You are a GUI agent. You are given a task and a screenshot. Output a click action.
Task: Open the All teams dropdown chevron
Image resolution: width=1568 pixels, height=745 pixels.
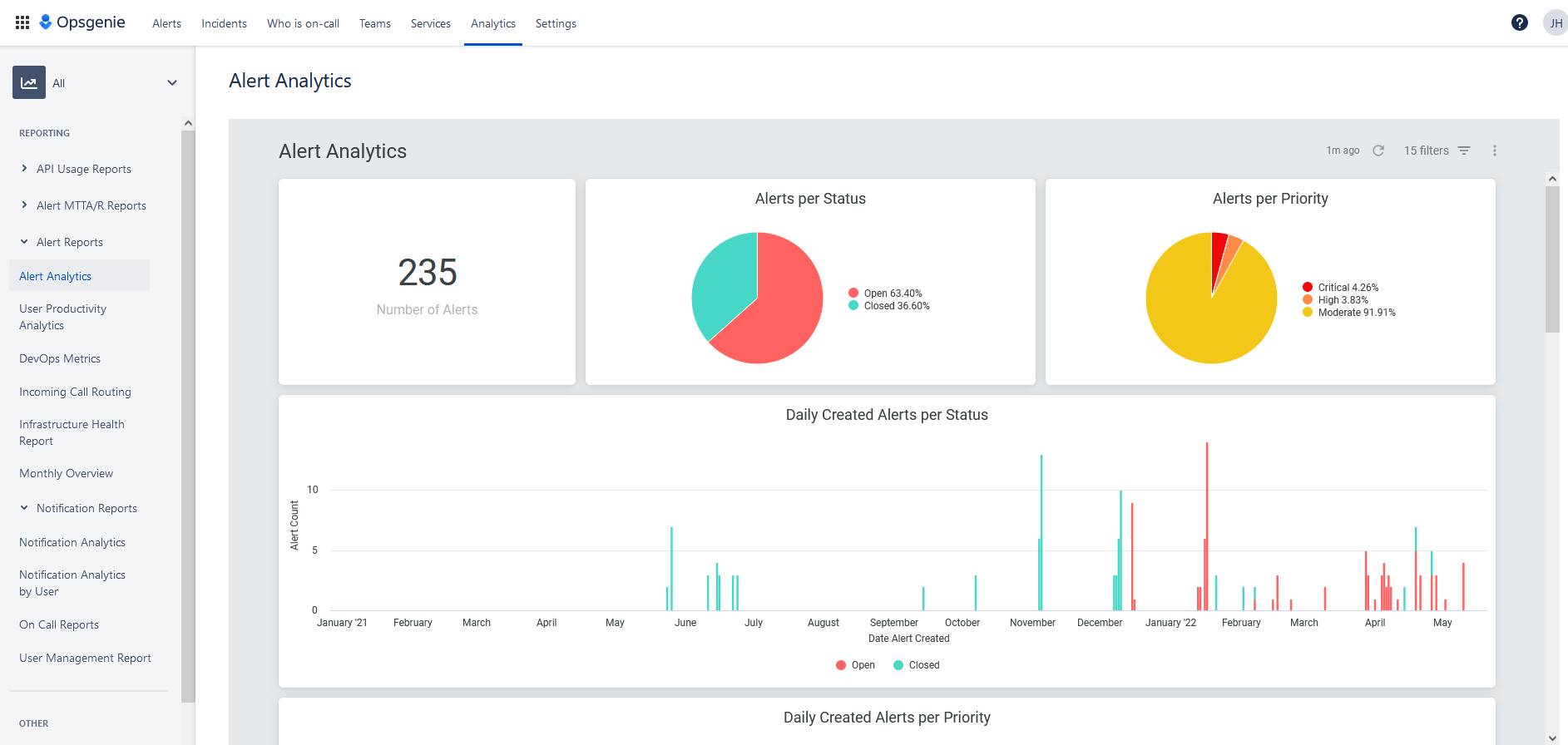click(172, 83)
